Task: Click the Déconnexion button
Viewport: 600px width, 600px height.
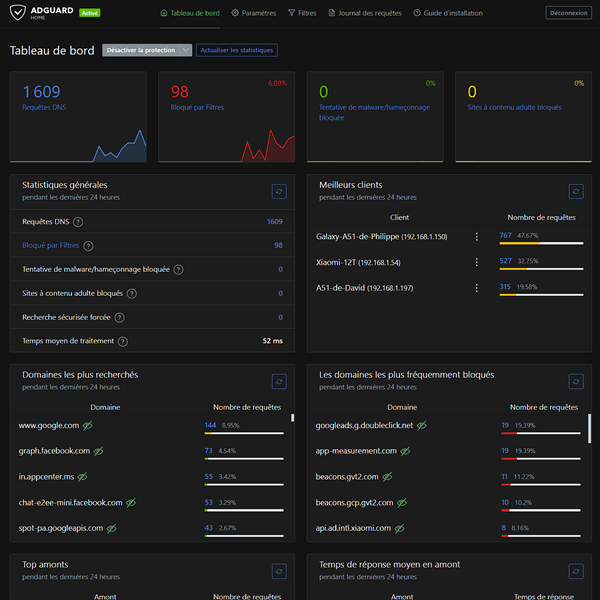Action: pyautogui.click(x=568, y=13)
